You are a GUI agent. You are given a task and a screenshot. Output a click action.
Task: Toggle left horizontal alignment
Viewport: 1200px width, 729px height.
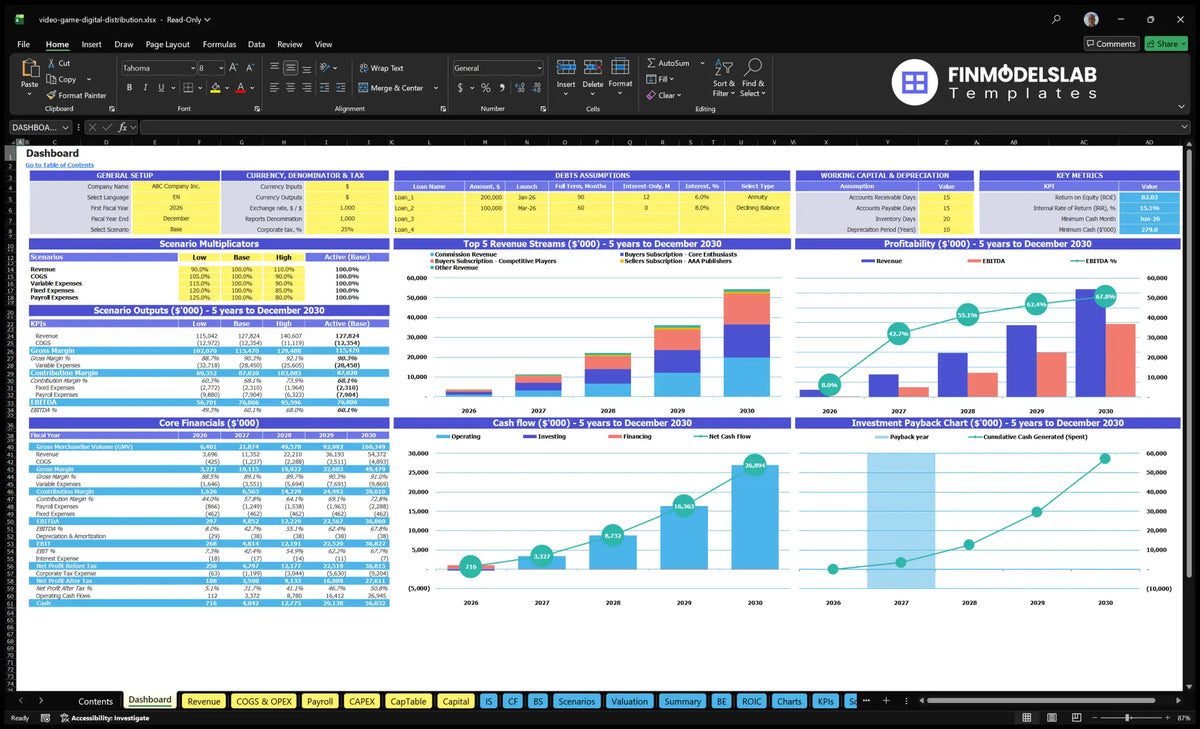(x=273, y=88)
